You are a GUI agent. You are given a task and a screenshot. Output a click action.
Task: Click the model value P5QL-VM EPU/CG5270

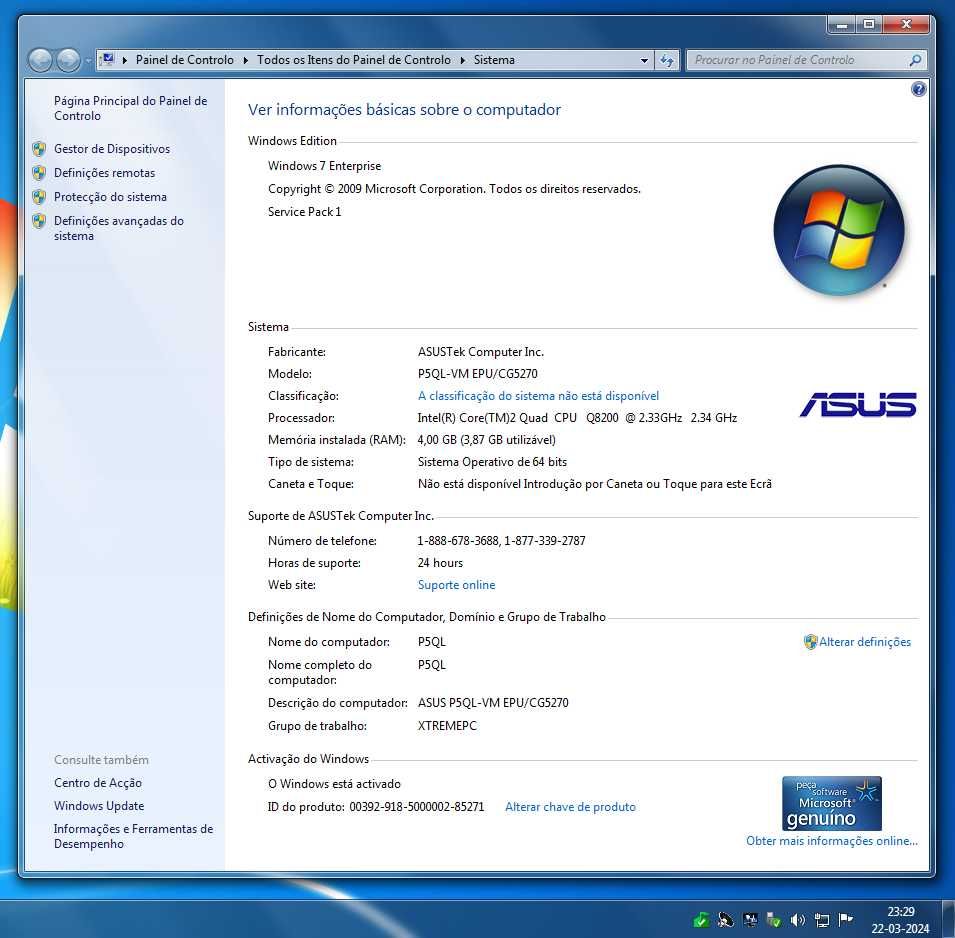[x=478, y=374]
